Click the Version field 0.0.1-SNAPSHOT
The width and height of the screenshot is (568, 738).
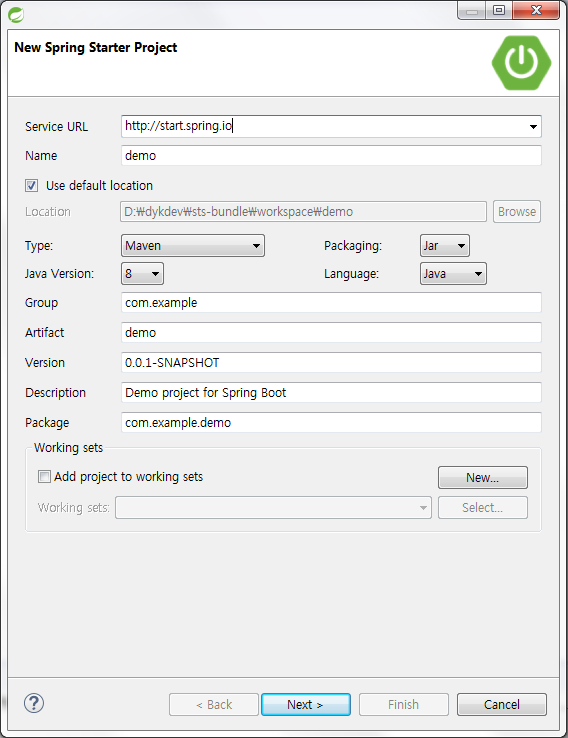(331, 363)
